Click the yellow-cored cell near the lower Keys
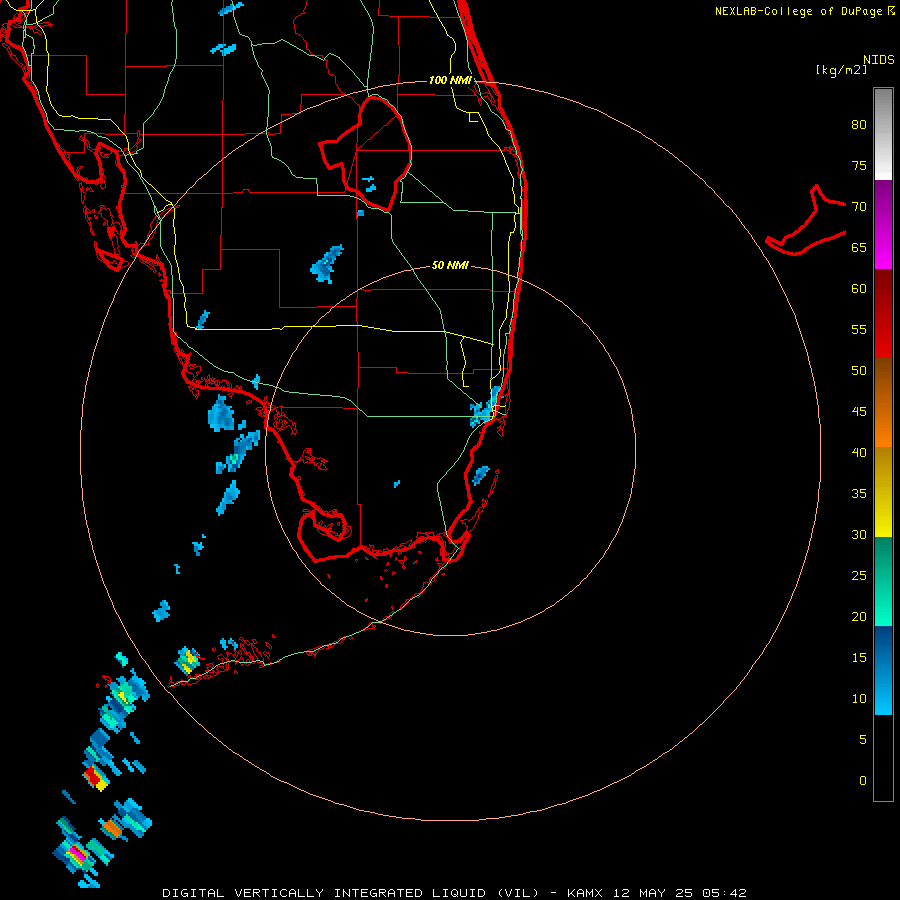 point(187,661)
